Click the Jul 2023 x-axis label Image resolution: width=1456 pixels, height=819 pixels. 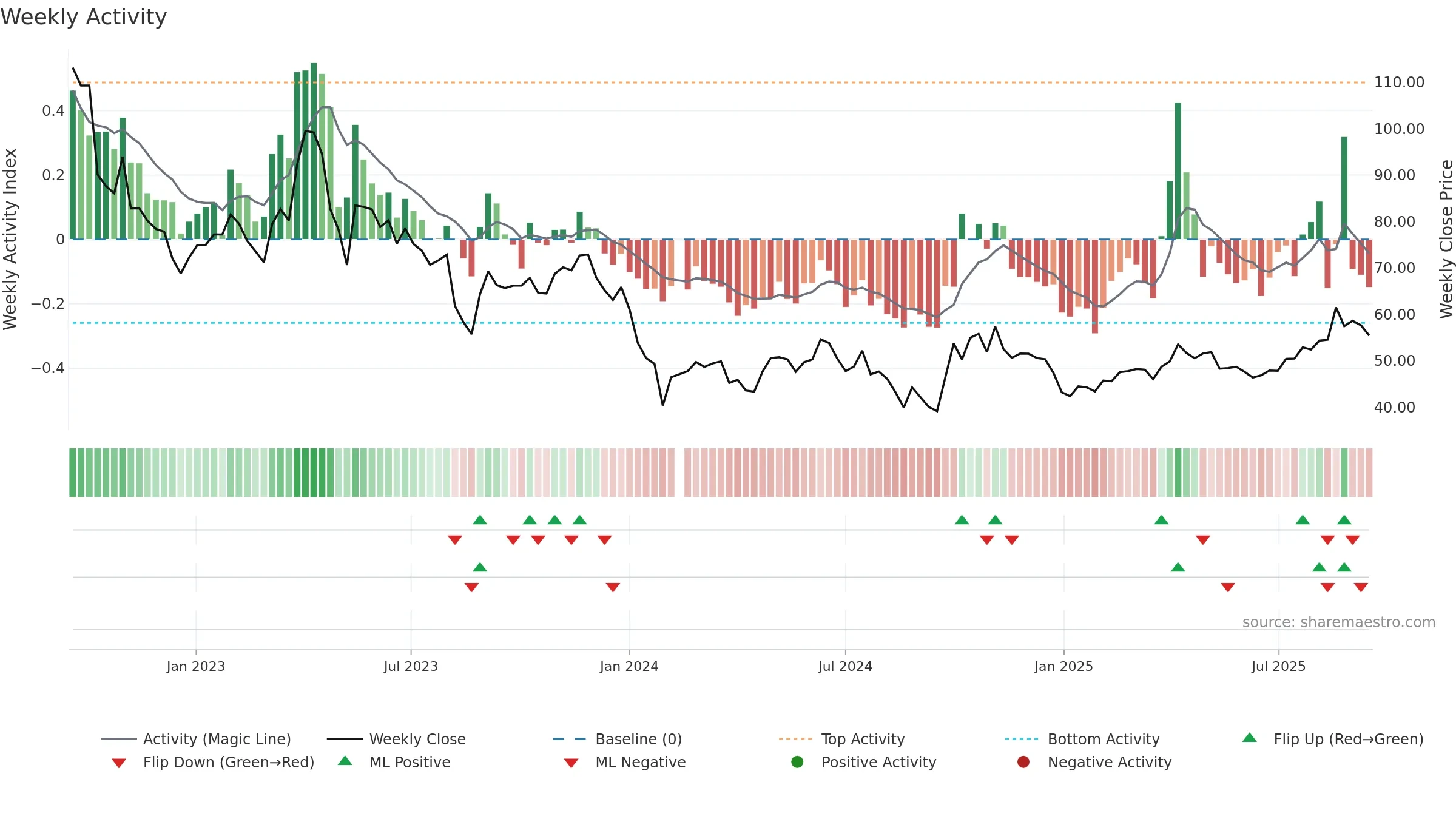[x=411, y=666]
